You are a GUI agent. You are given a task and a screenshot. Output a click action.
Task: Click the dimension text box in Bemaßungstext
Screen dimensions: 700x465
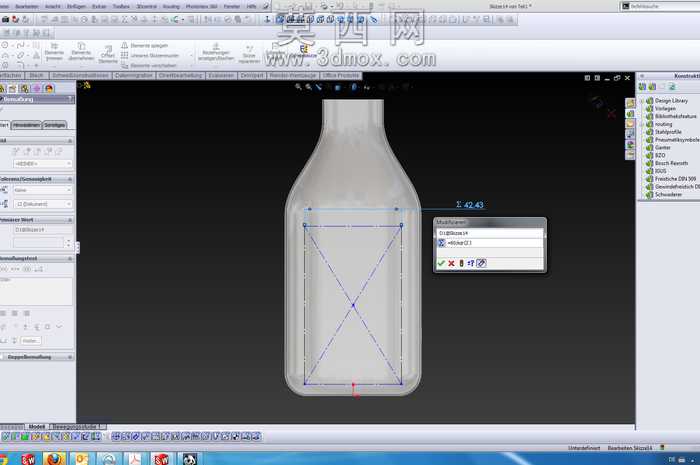click(36, 291)
